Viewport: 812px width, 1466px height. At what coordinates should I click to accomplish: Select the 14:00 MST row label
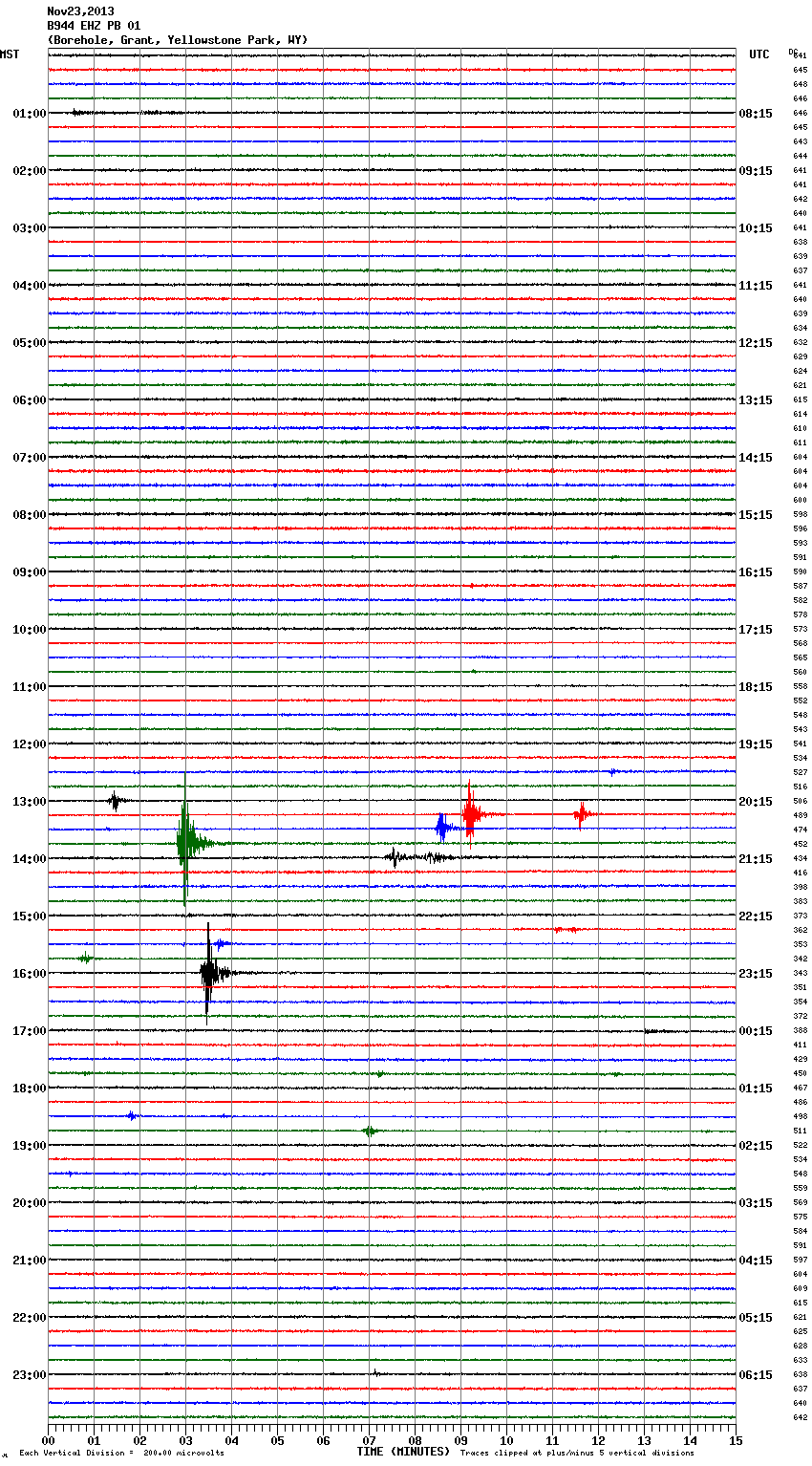29,859
